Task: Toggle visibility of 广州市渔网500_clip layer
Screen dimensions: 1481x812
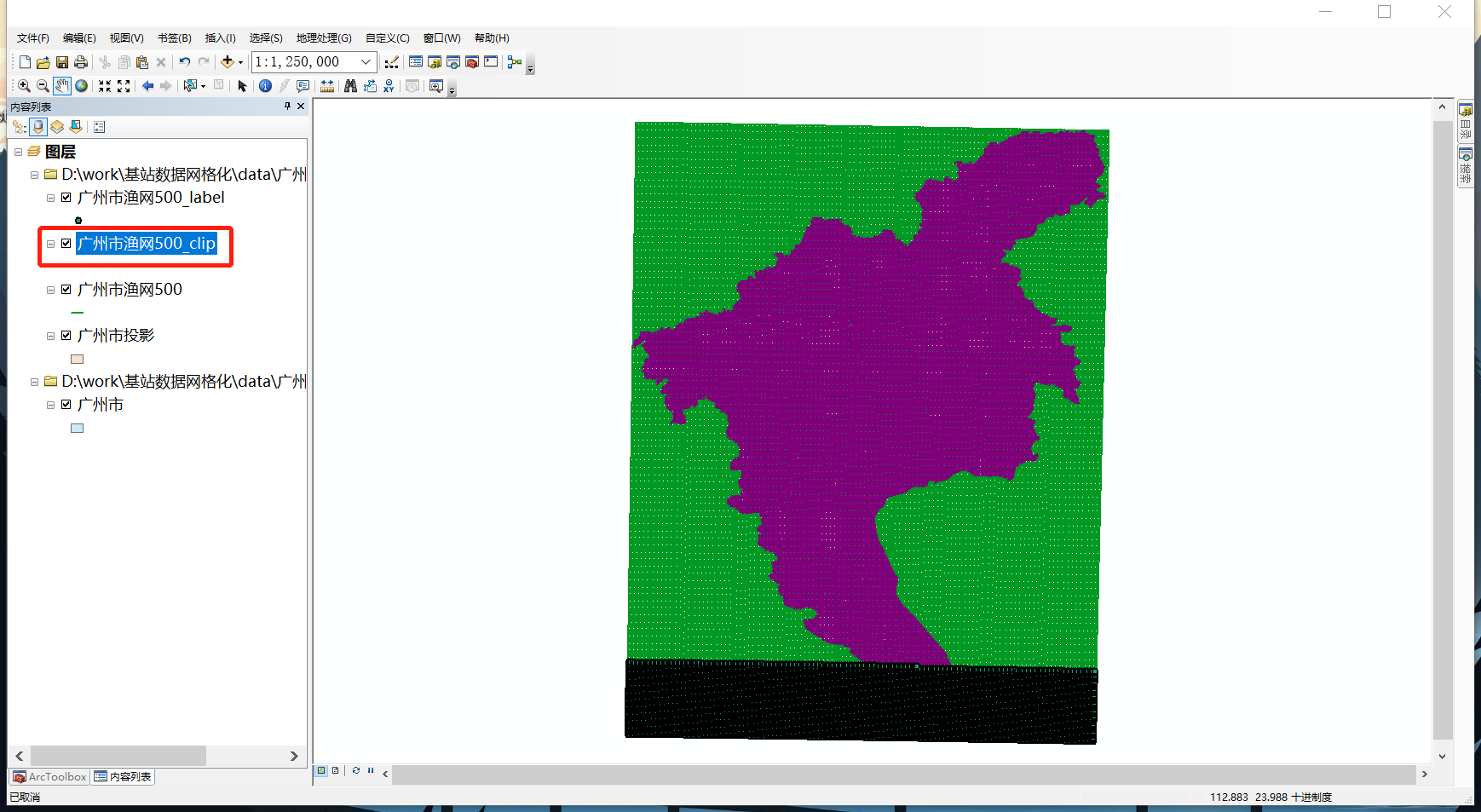Action: (x=66, y=244)
